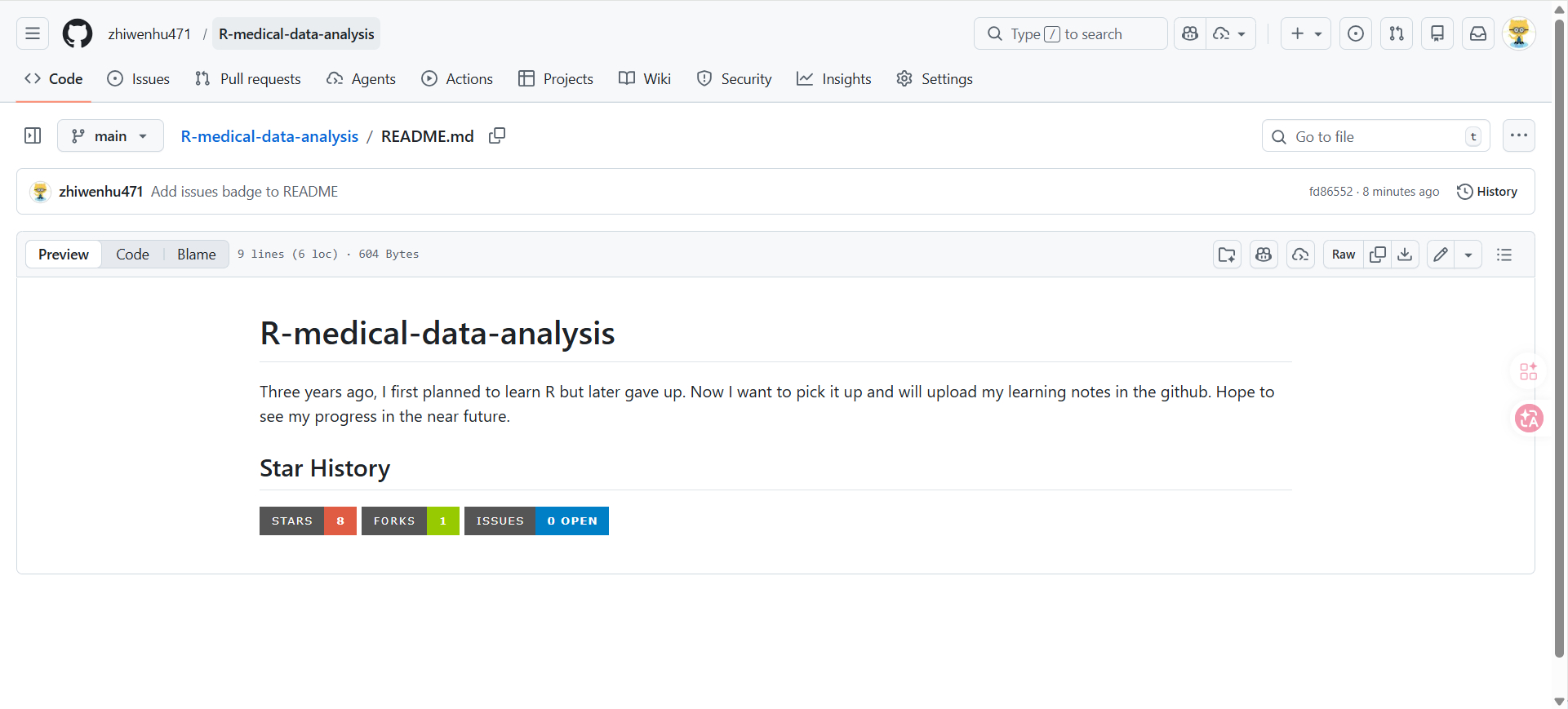The width and height of the screenshot is (1568, 709).
Task: Open the Insights tab
Action: pos(834,79)
